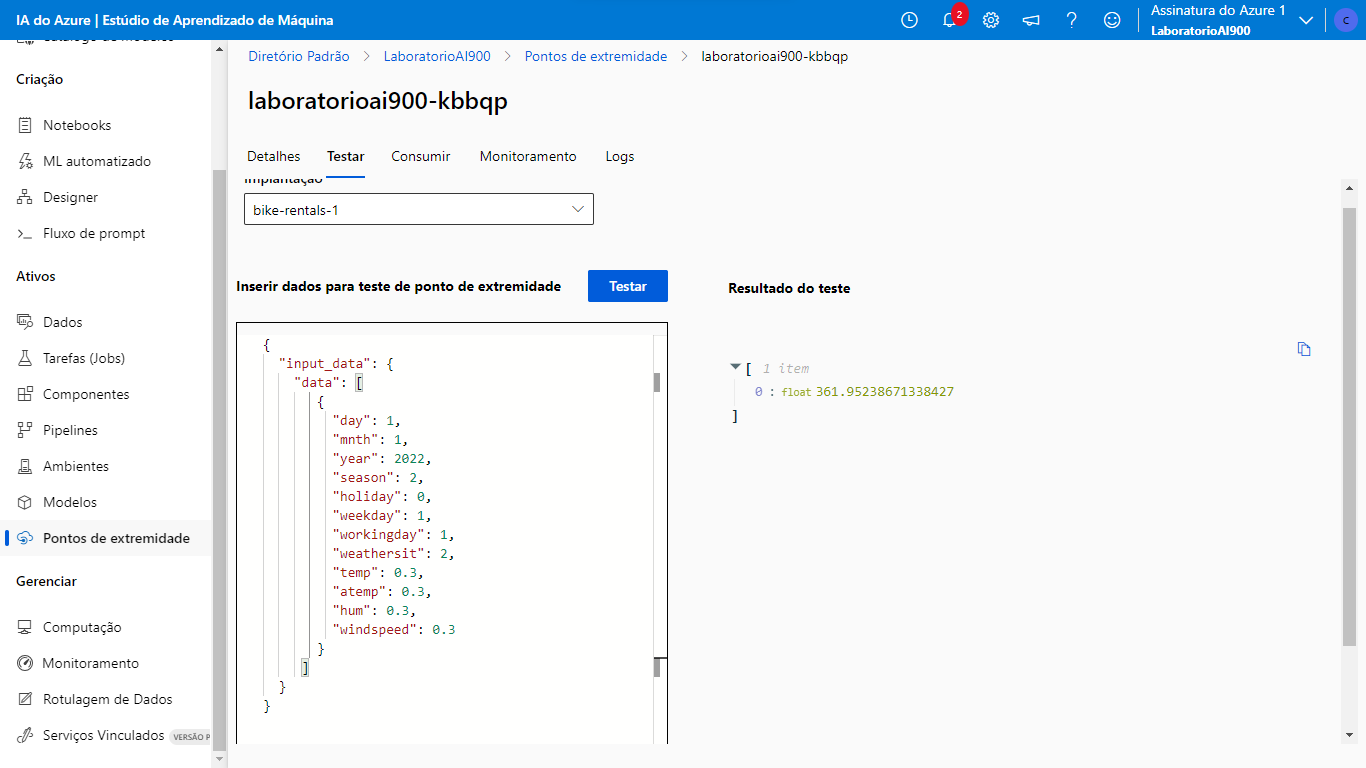The image size is (1366, 768).
Task: Click the "workingday": 1 line
Action: pos(394,534)
